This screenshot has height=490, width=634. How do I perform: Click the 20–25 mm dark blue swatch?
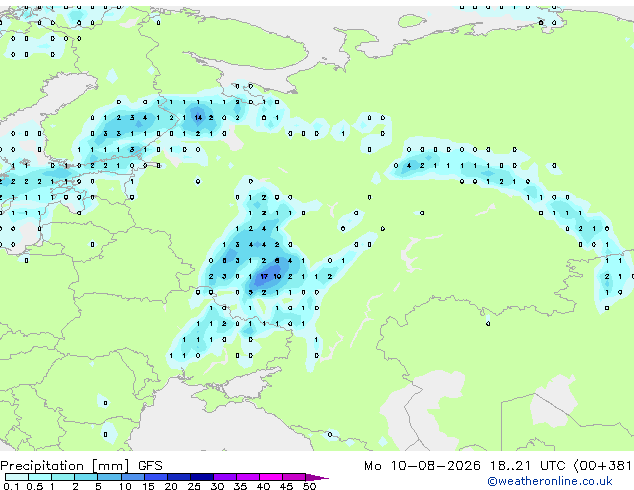pyautogui.click(x=179, y=477)
